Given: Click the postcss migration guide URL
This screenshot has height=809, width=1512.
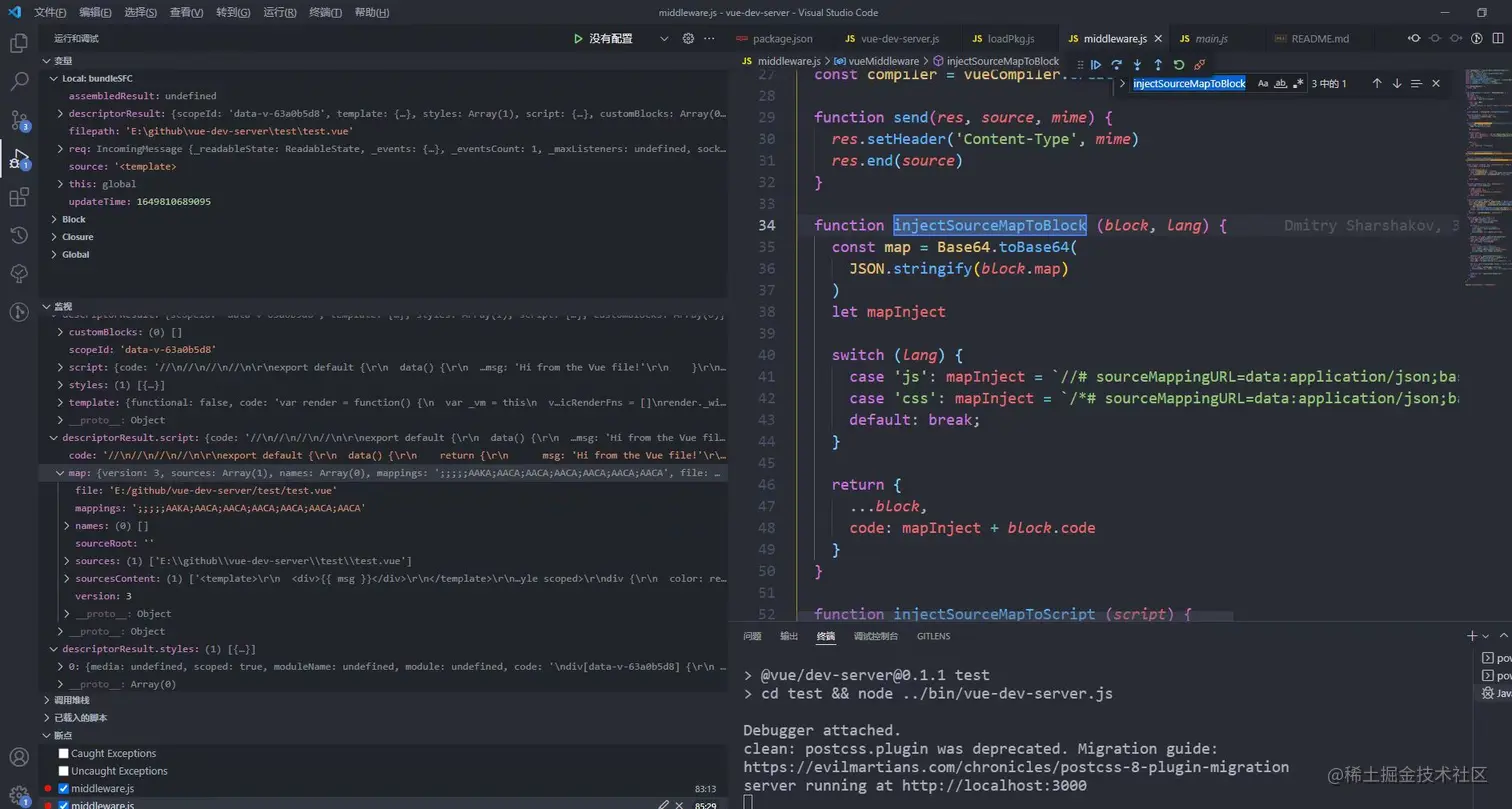Looking at the screenshot, I should tap(1016, 767).
